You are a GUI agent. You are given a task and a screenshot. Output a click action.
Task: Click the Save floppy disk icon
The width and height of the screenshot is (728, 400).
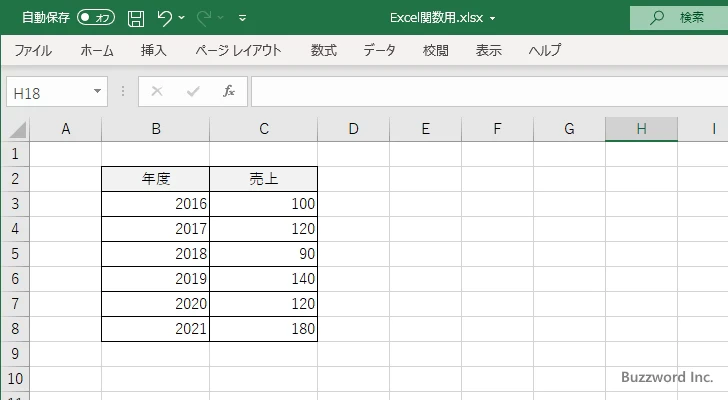click(136, 18)
